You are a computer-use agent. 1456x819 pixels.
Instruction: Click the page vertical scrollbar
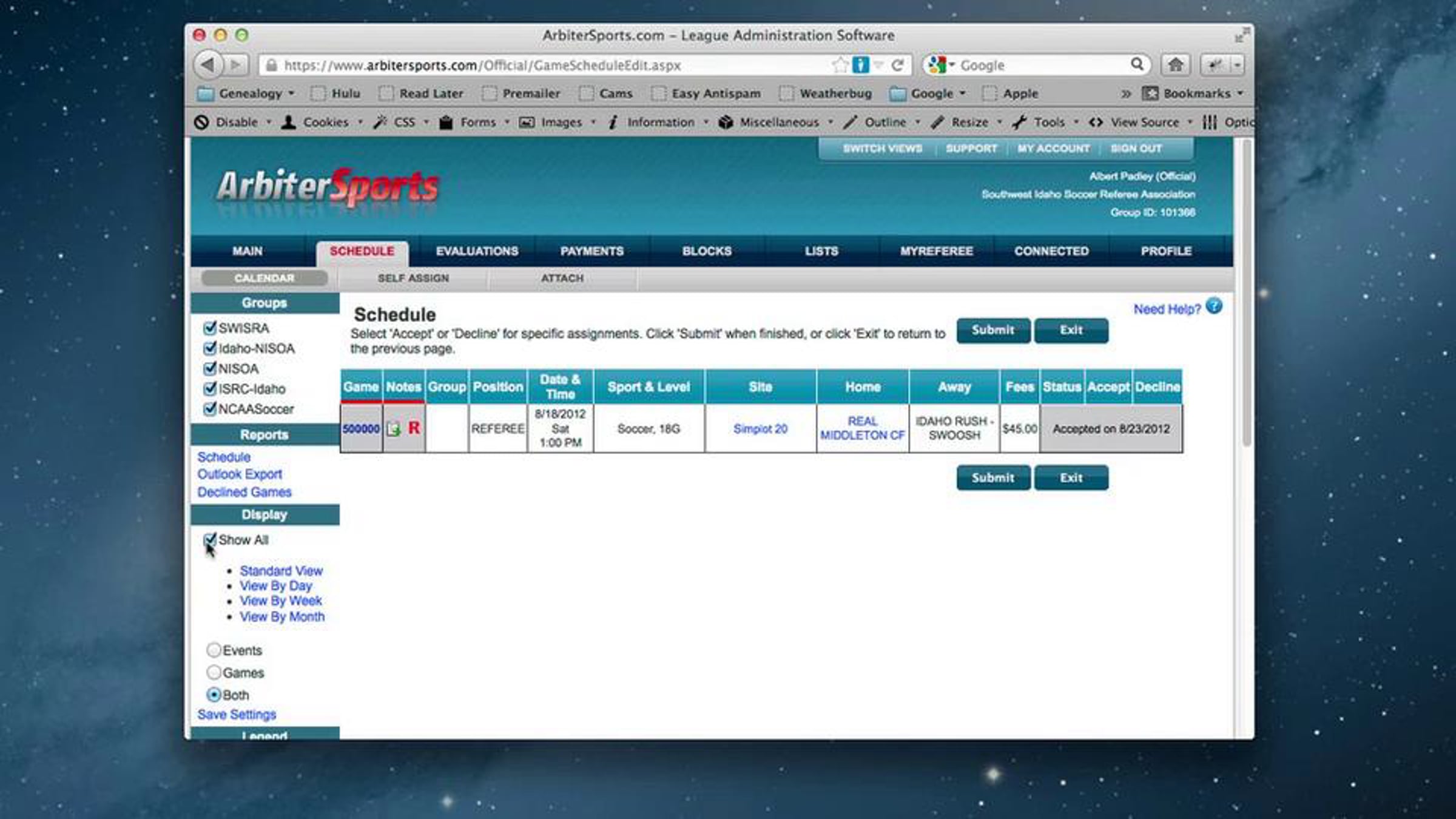coord(1247,291)
